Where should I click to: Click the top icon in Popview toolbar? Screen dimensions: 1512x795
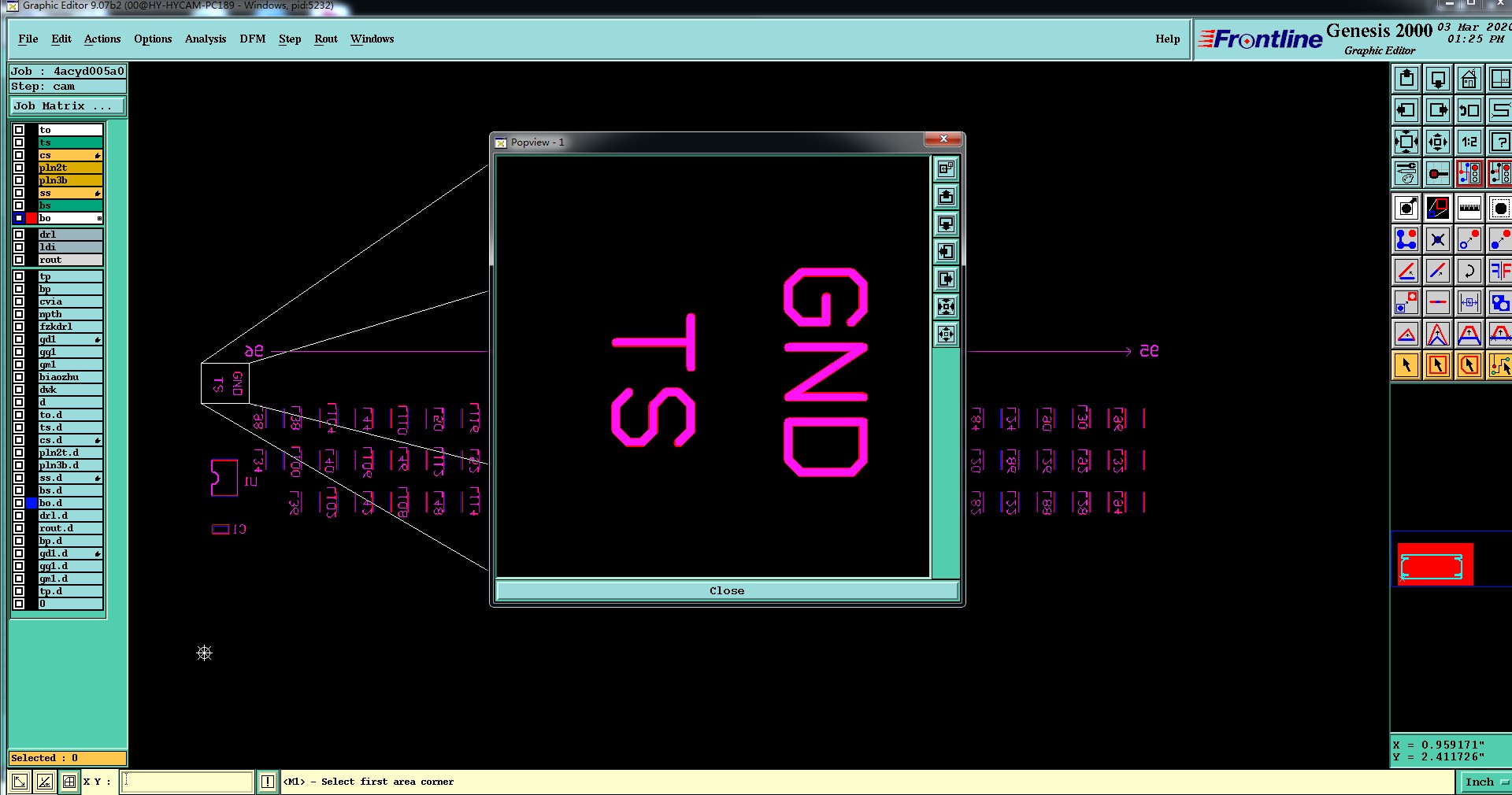(947, 168)
